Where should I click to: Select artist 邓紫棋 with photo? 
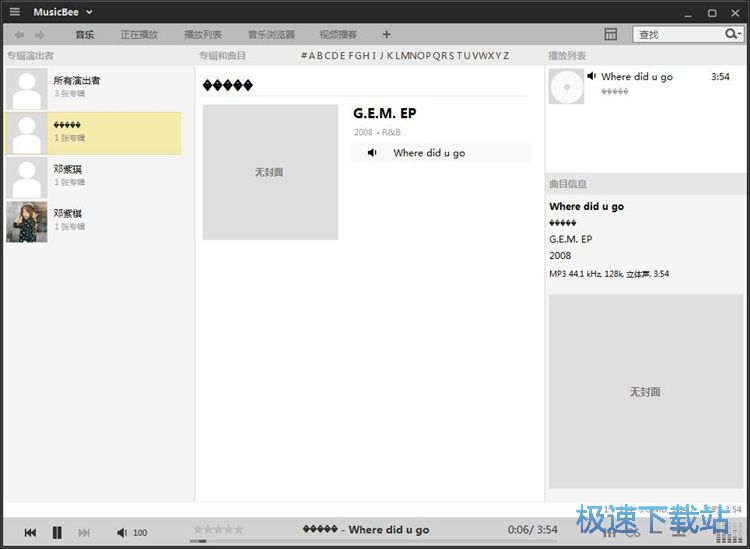tap(93, 221)
